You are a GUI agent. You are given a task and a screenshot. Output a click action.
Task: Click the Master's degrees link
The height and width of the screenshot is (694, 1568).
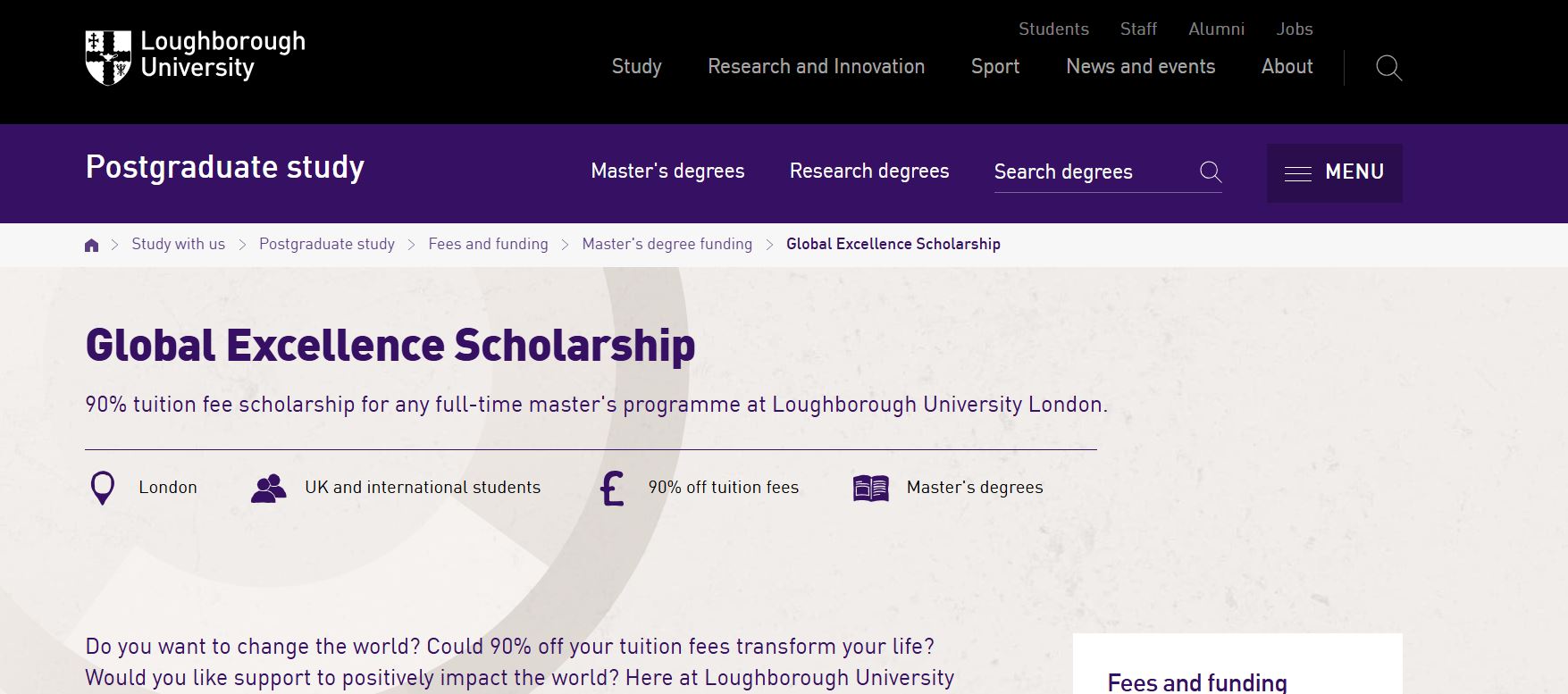pos(667,171)
